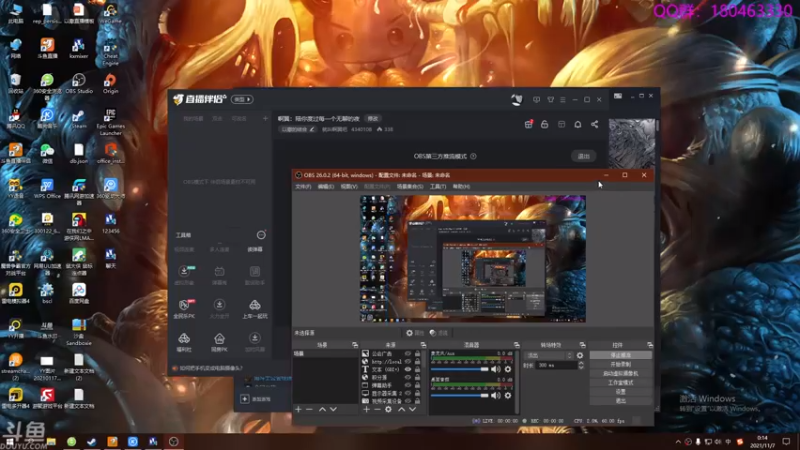The height and width of the screenshot is (450, 800).
Task: Add a new scene in OBS Scenes panel
Action: (x=298, y=409)
